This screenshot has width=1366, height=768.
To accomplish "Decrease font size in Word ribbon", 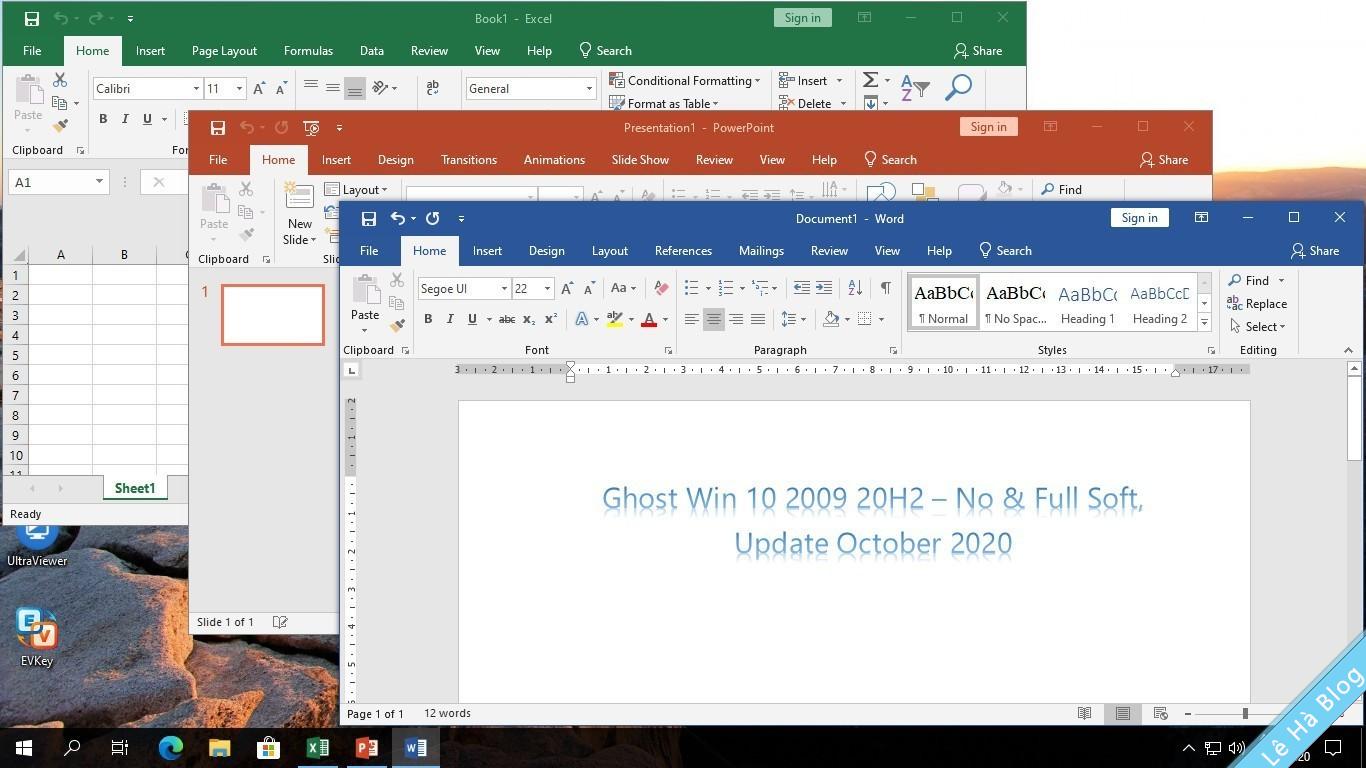I will click(589, 288).
